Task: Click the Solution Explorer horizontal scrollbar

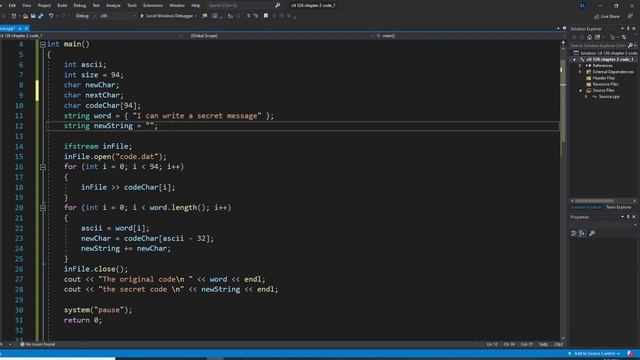Action: pyautogui.click(x=594, y=201)
